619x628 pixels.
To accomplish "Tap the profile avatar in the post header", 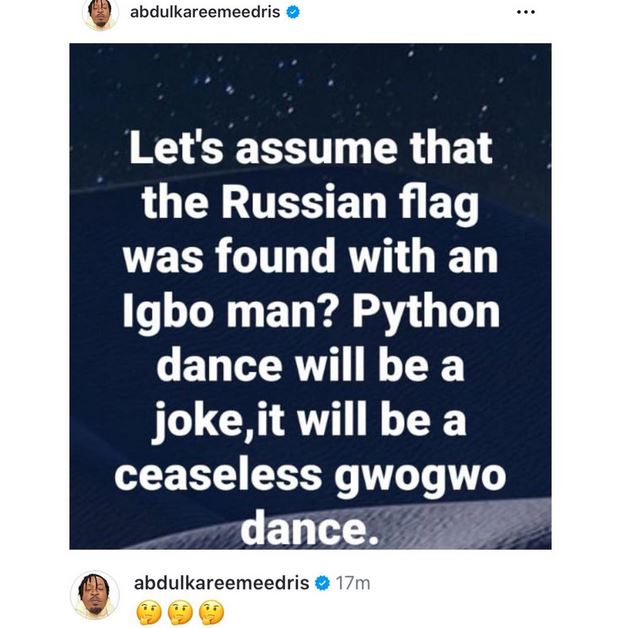I will (100, 14).
